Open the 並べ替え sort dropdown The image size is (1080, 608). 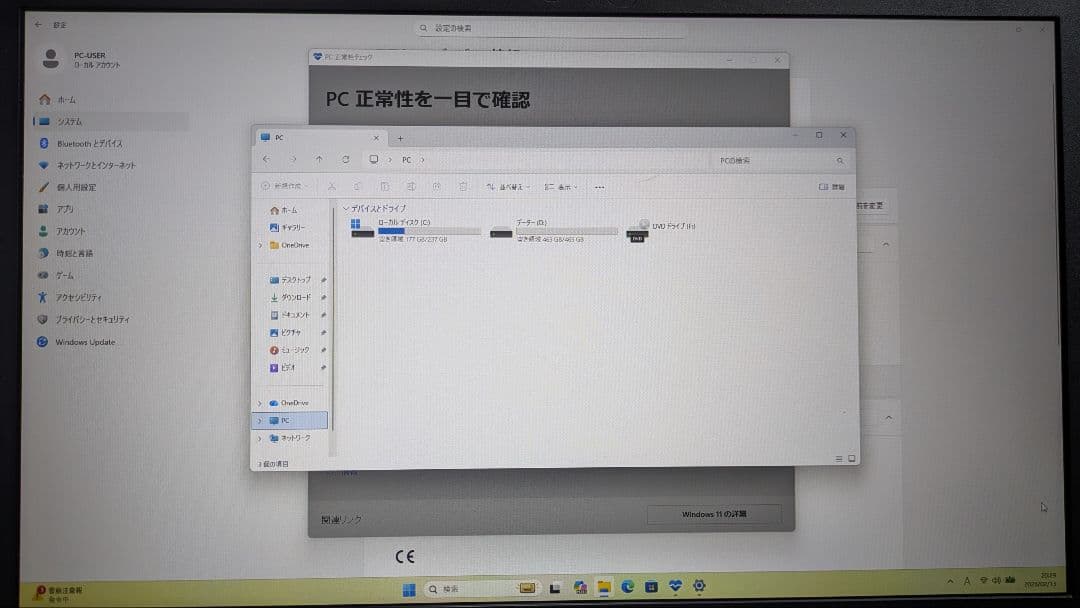point(509,187)
